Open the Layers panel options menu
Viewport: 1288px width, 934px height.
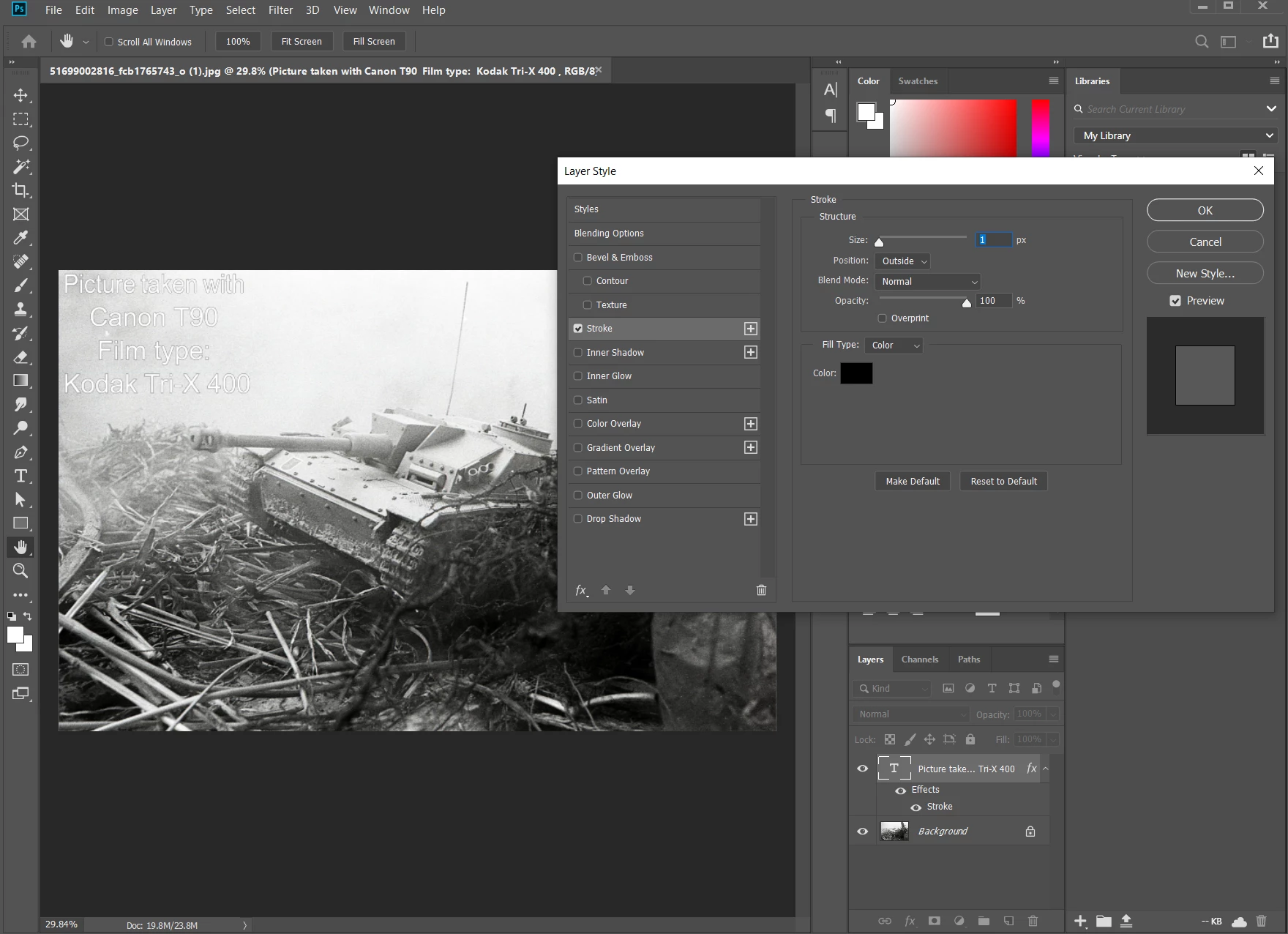(x=1054, y=660)
